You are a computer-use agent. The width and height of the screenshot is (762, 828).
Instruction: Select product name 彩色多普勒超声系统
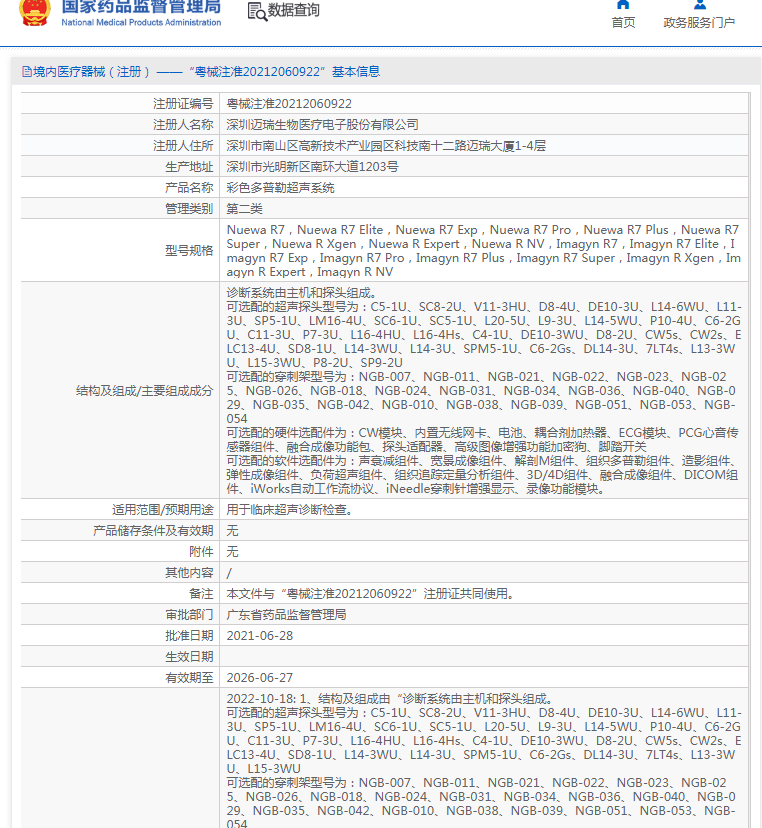[280, 188]
